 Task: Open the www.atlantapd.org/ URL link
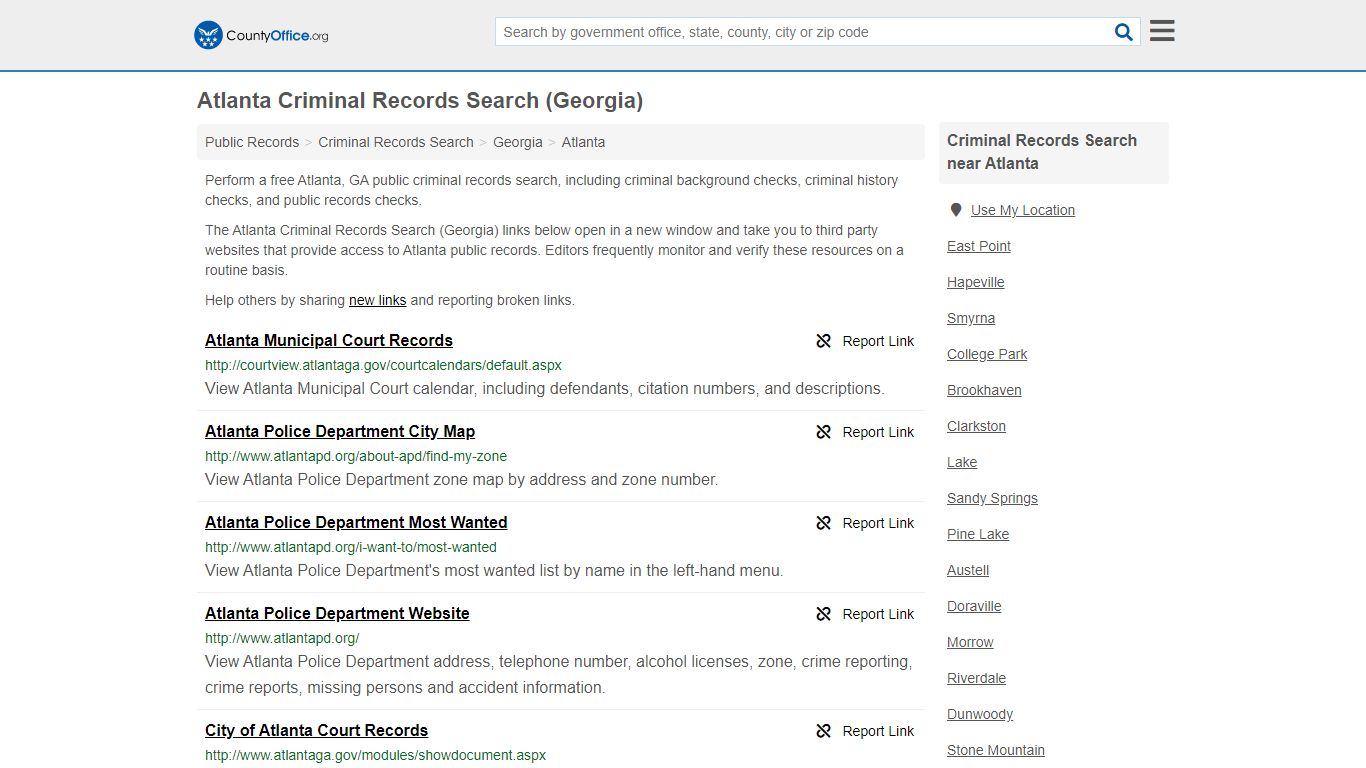click(282, 638)
